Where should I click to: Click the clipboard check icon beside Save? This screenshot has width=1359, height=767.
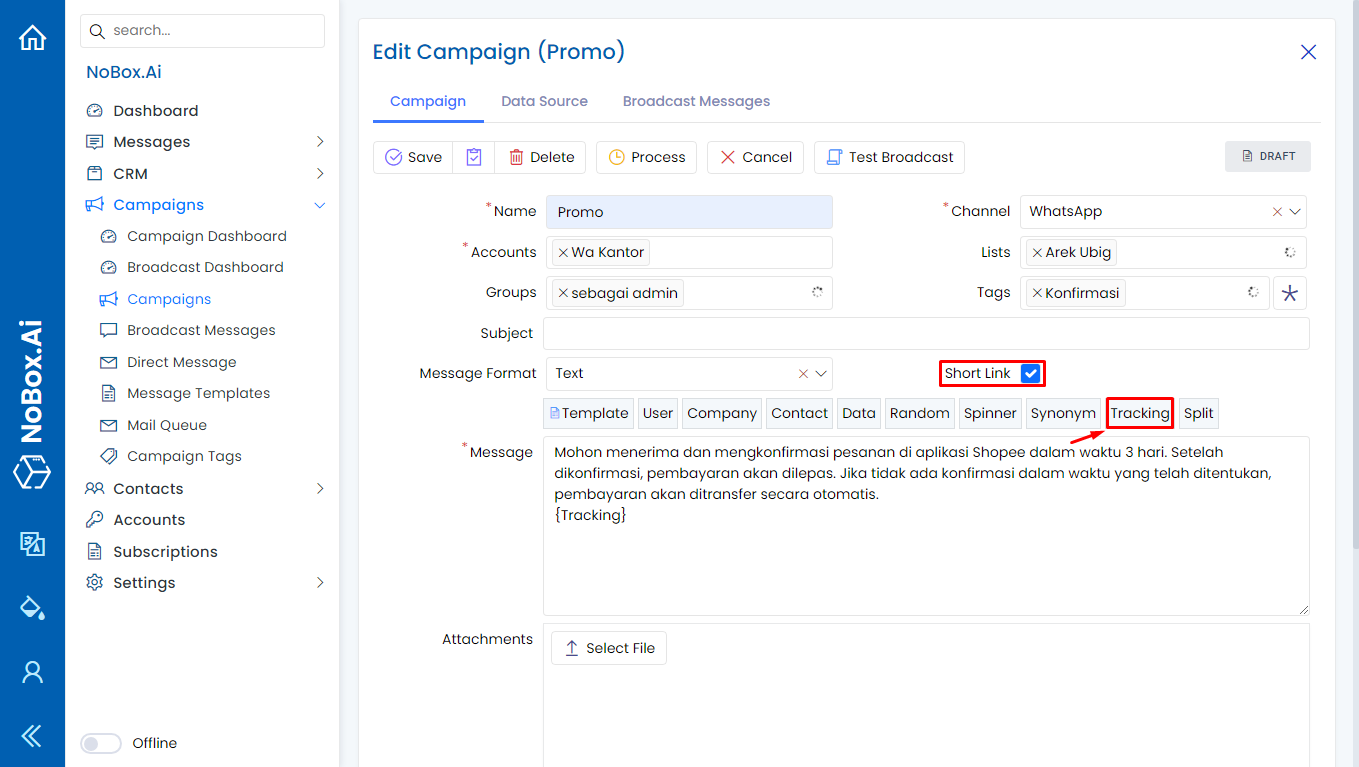(474, 157)
